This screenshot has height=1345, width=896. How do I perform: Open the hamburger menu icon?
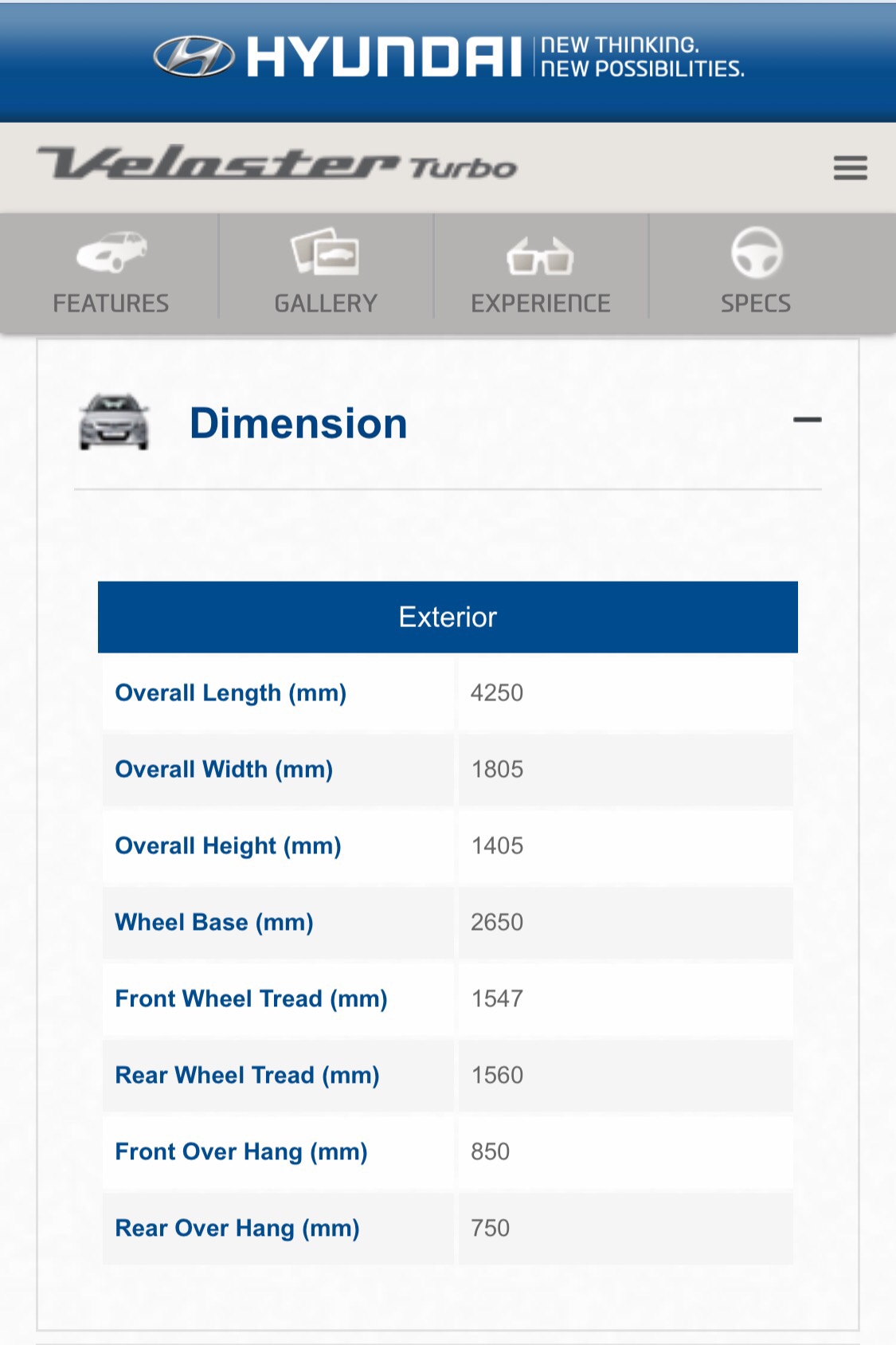tap(850, 167)
